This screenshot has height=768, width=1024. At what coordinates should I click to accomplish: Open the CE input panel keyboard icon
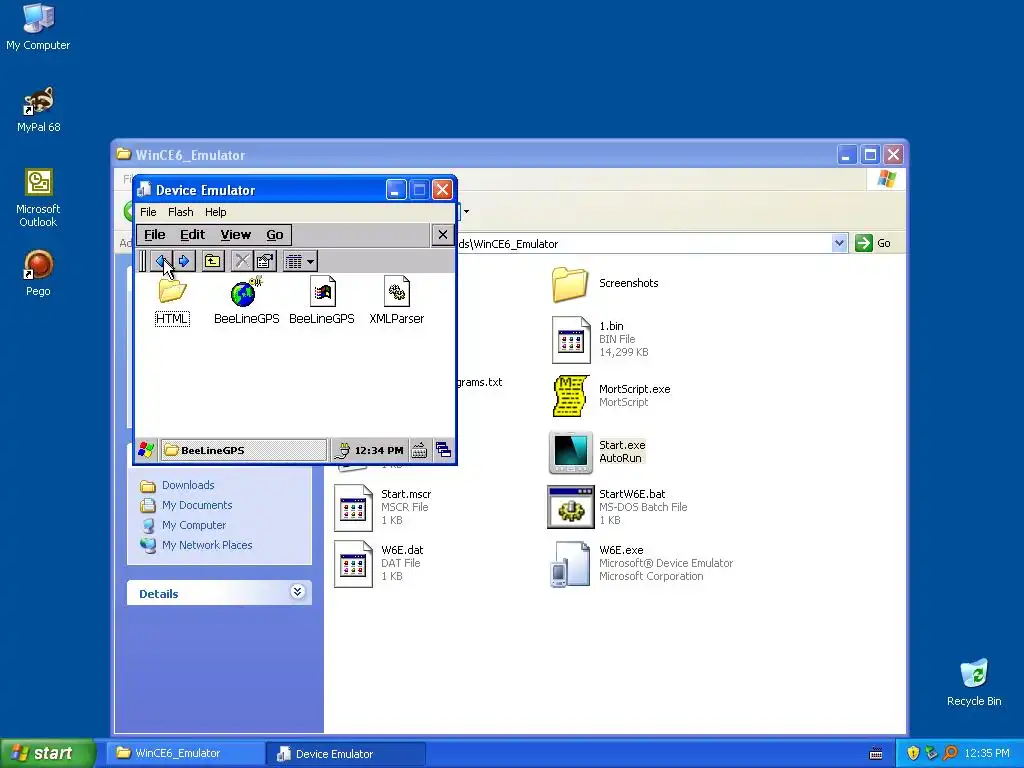coord(419,450)
